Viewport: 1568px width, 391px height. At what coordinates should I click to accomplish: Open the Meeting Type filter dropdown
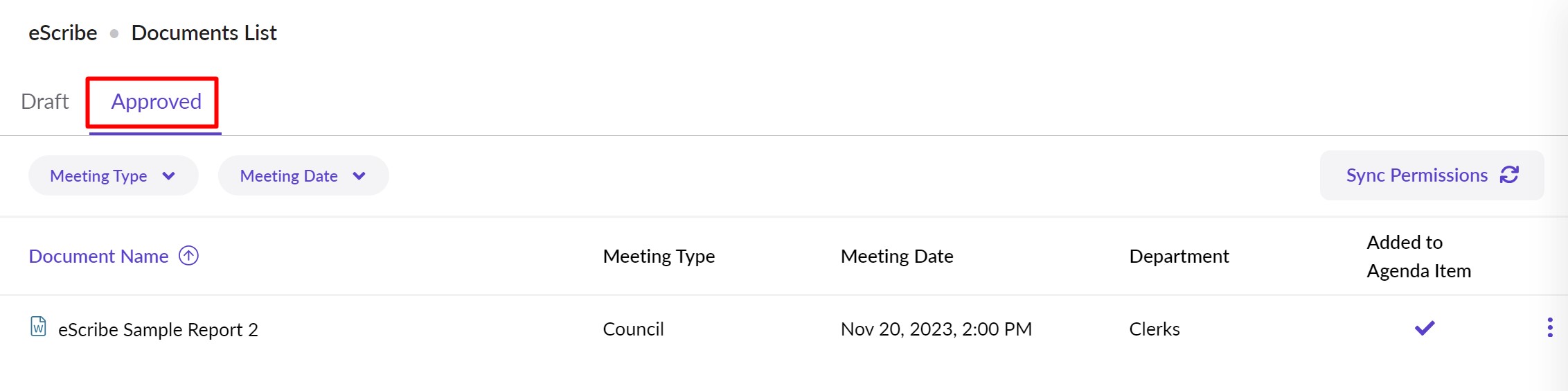(x=113, y=176)
